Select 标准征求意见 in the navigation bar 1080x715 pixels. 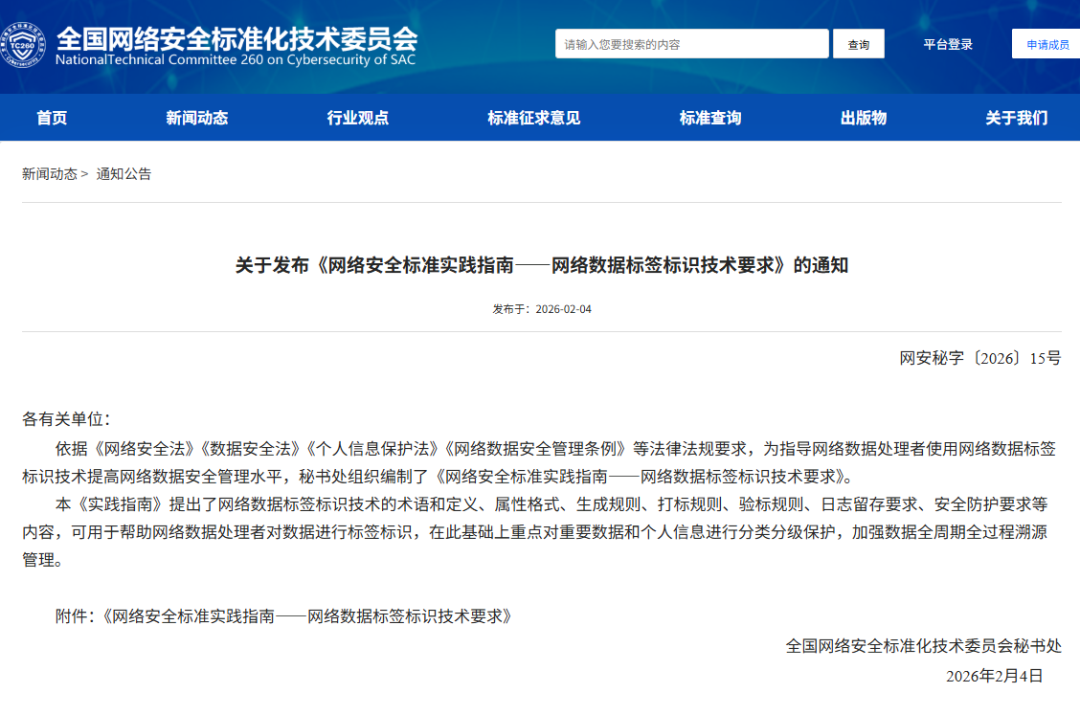534,118
